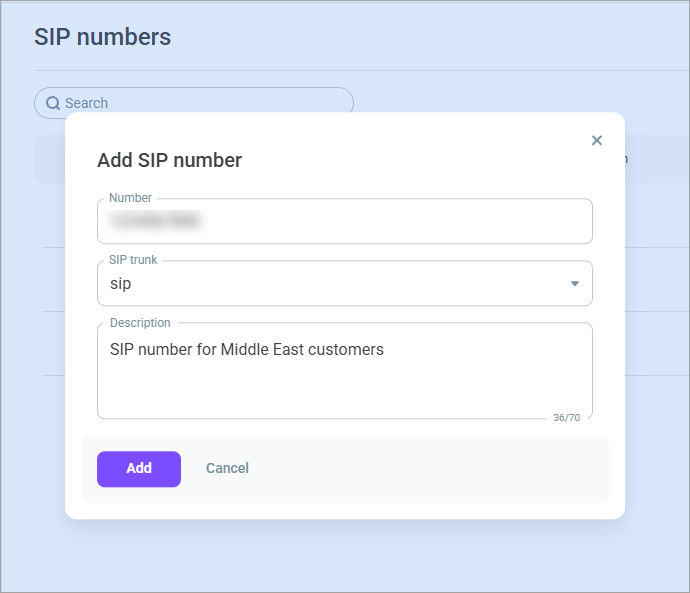
Task: Focus the Number input field
Action: tap(345, 221)
